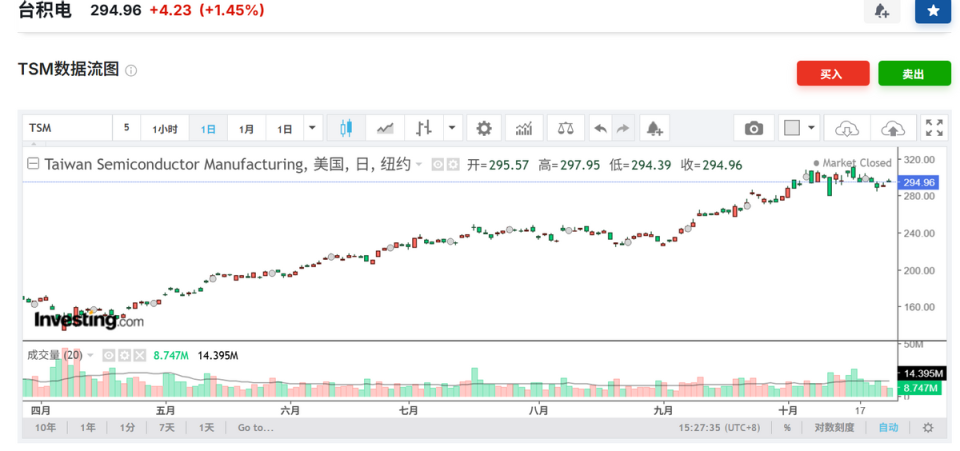The width and height of the screenshot is (960, 451).
Task: Click the 台积电 stock name heading
Action: click(45, 10)
